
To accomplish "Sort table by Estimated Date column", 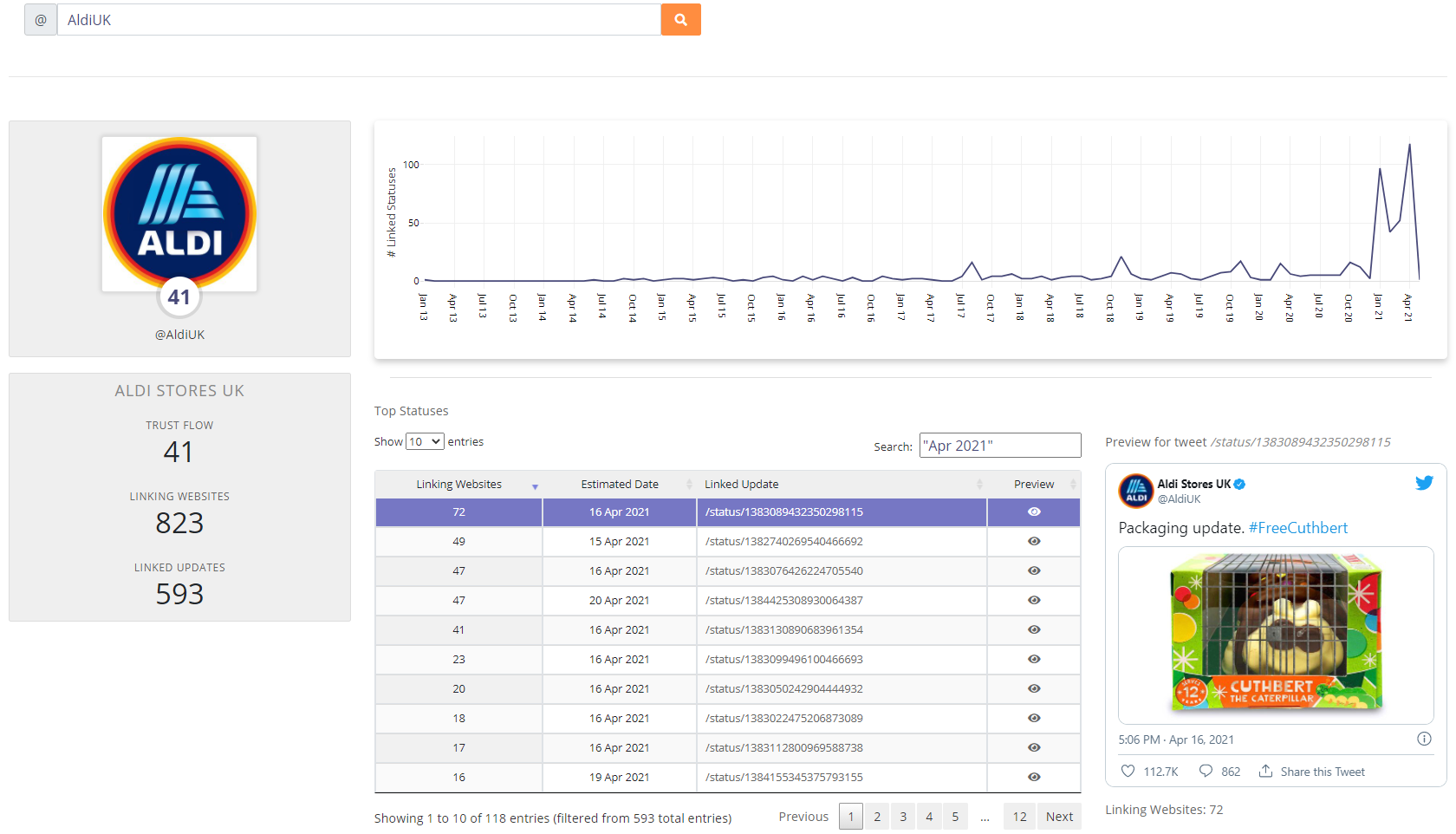I will [x=620, y=484].
